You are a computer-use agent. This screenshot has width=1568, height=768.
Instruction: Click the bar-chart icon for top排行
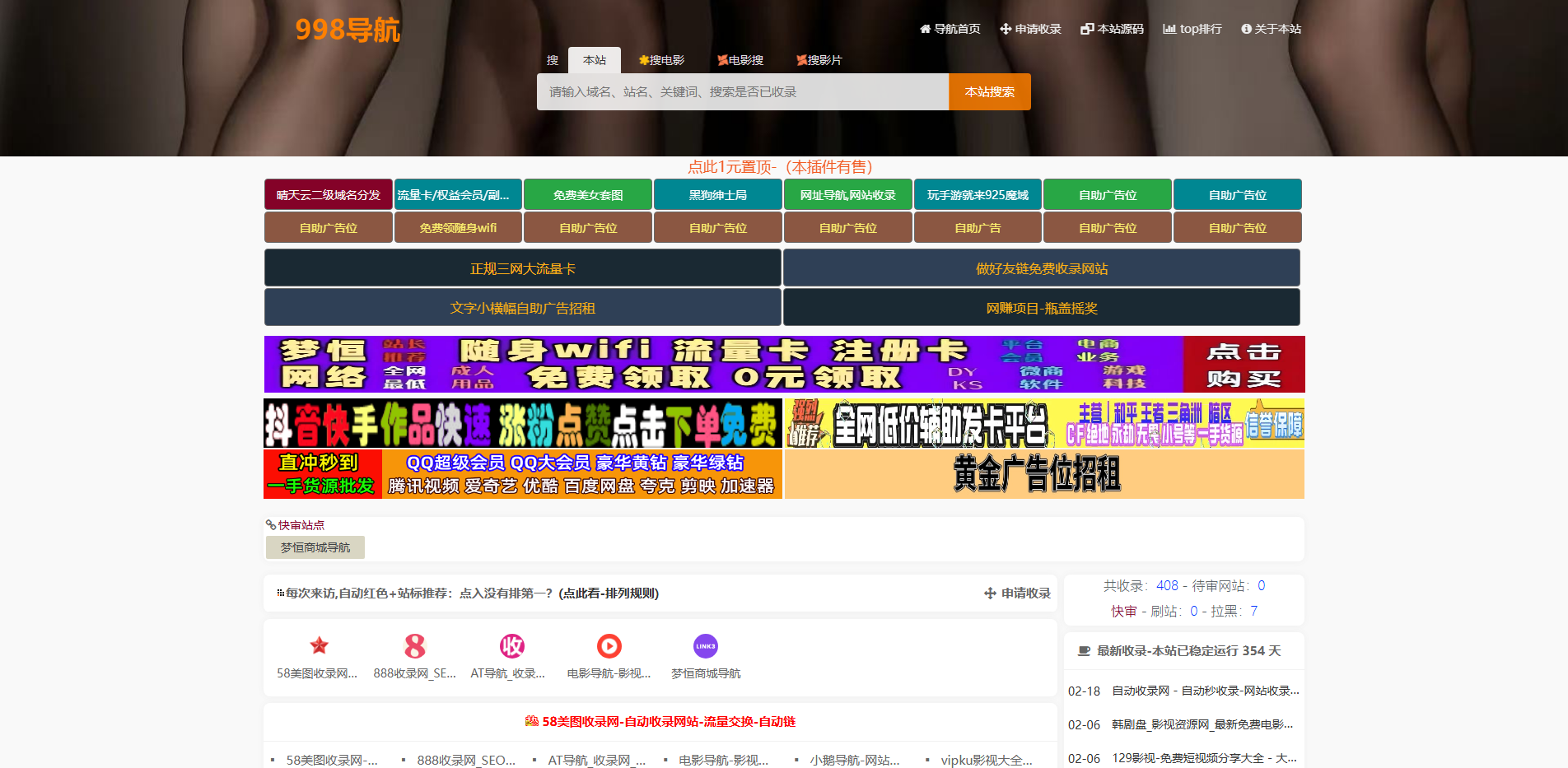[x=1169, y=28]
